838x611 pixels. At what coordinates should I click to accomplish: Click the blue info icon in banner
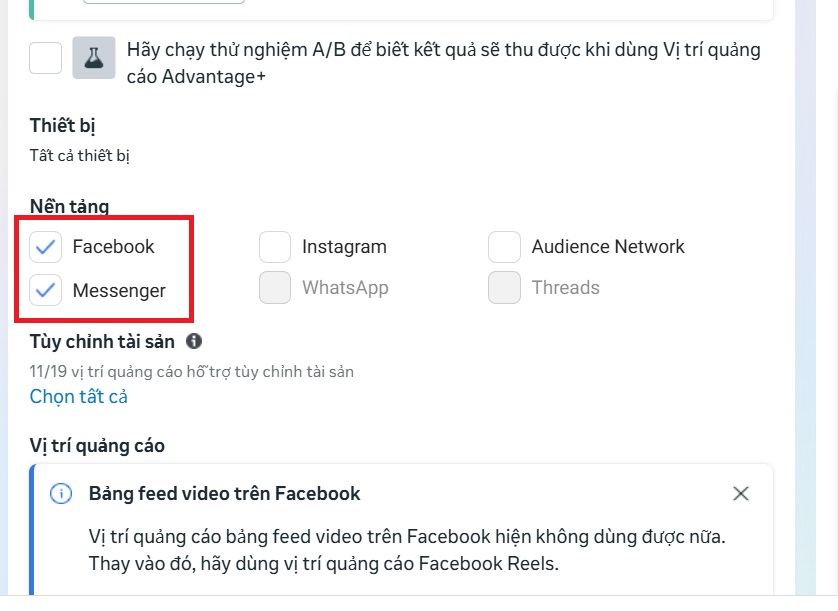coord(61,493)
